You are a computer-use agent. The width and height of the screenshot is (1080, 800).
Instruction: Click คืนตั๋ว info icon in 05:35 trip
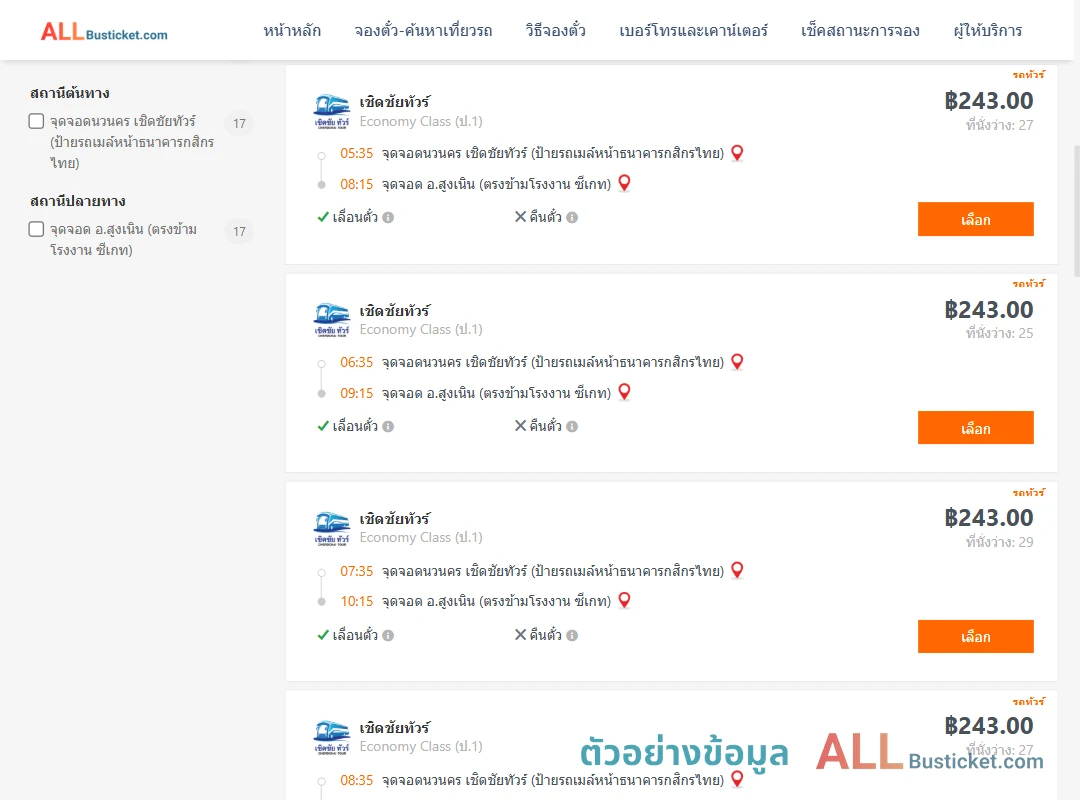572,218
